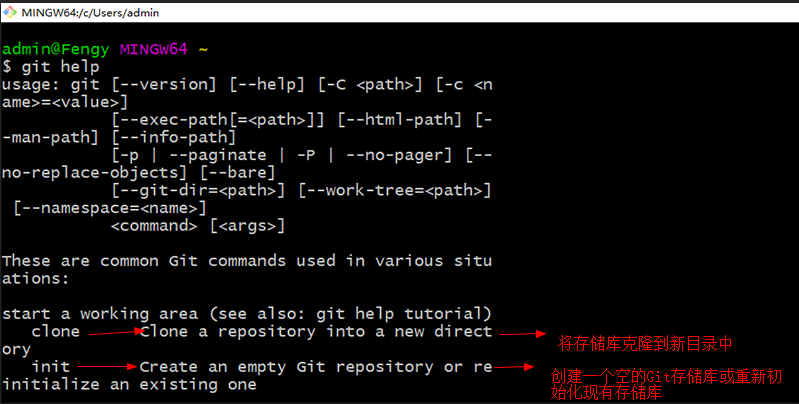This screenshot has width=799, height=404.
Task: Click the '[--git-dir=<path>]' option
Action: point(198,191)
